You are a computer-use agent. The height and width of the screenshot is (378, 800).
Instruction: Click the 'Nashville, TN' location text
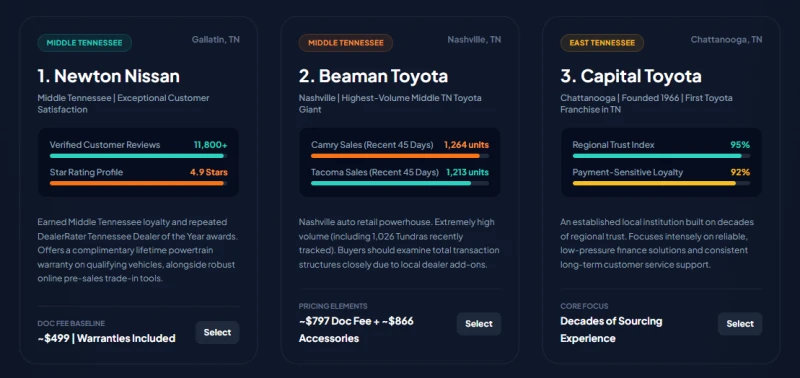474,39
